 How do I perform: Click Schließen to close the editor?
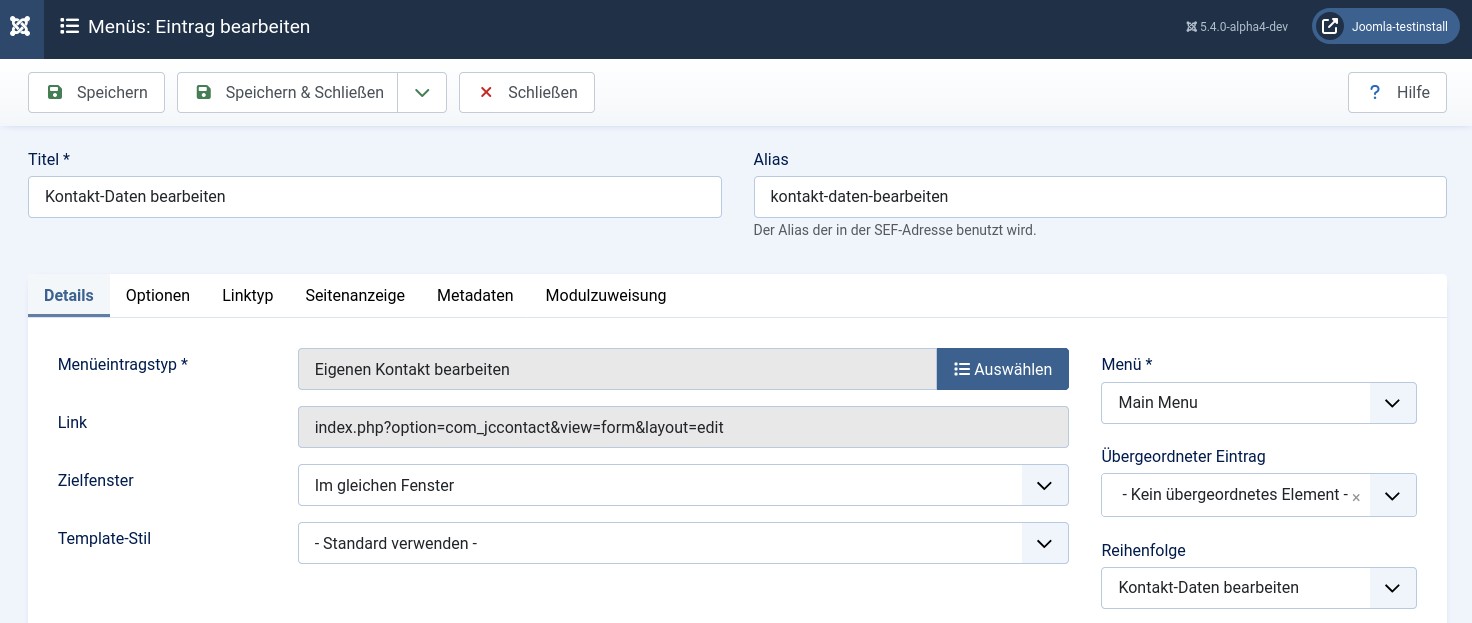527,93
